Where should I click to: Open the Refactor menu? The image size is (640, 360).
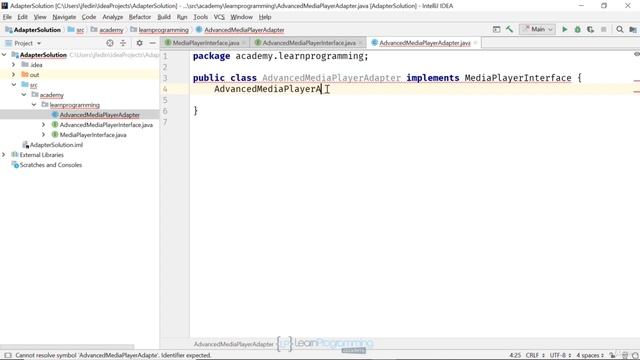[140, 17]
